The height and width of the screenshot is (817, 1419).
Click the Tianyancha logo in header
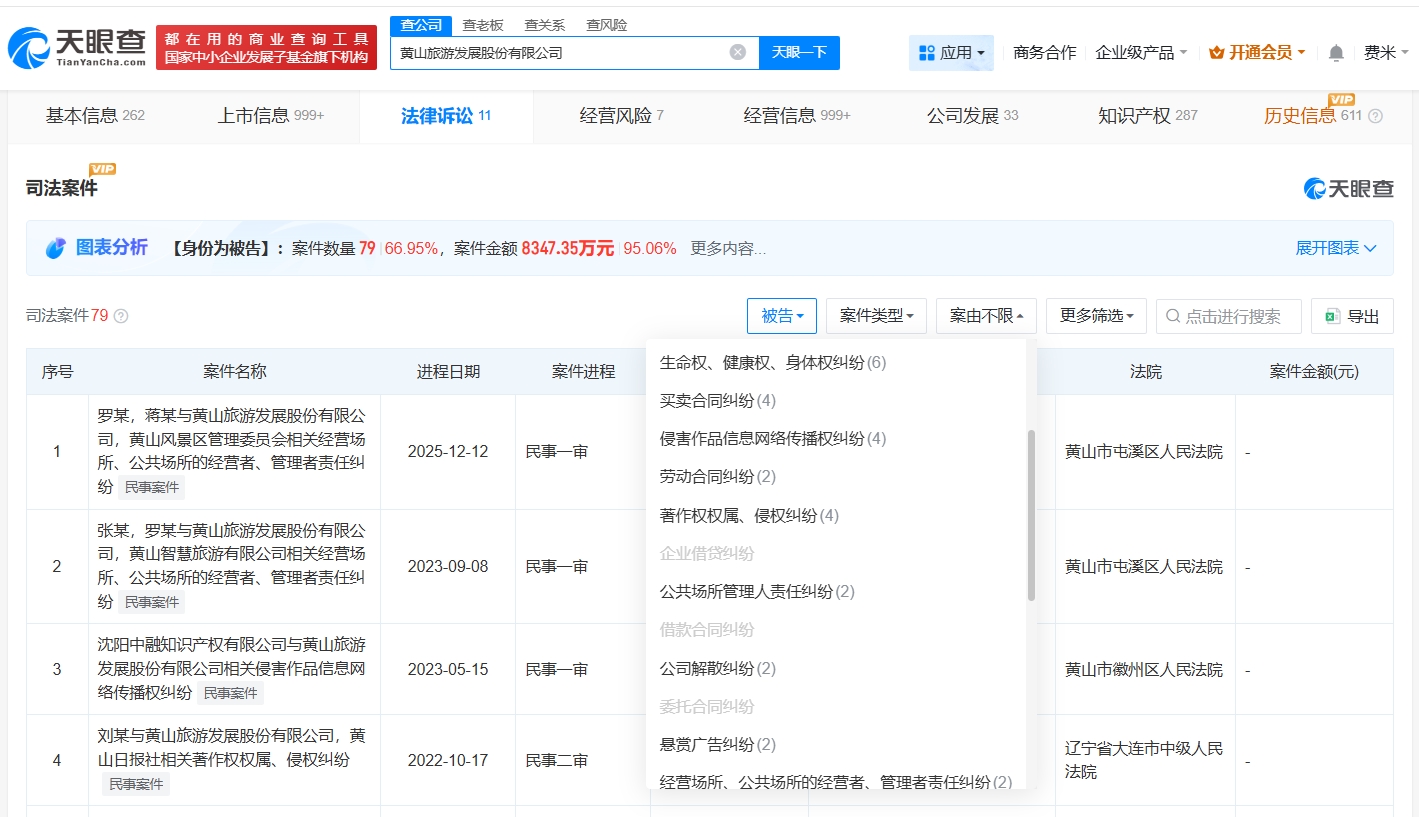[x=76, y=48]
